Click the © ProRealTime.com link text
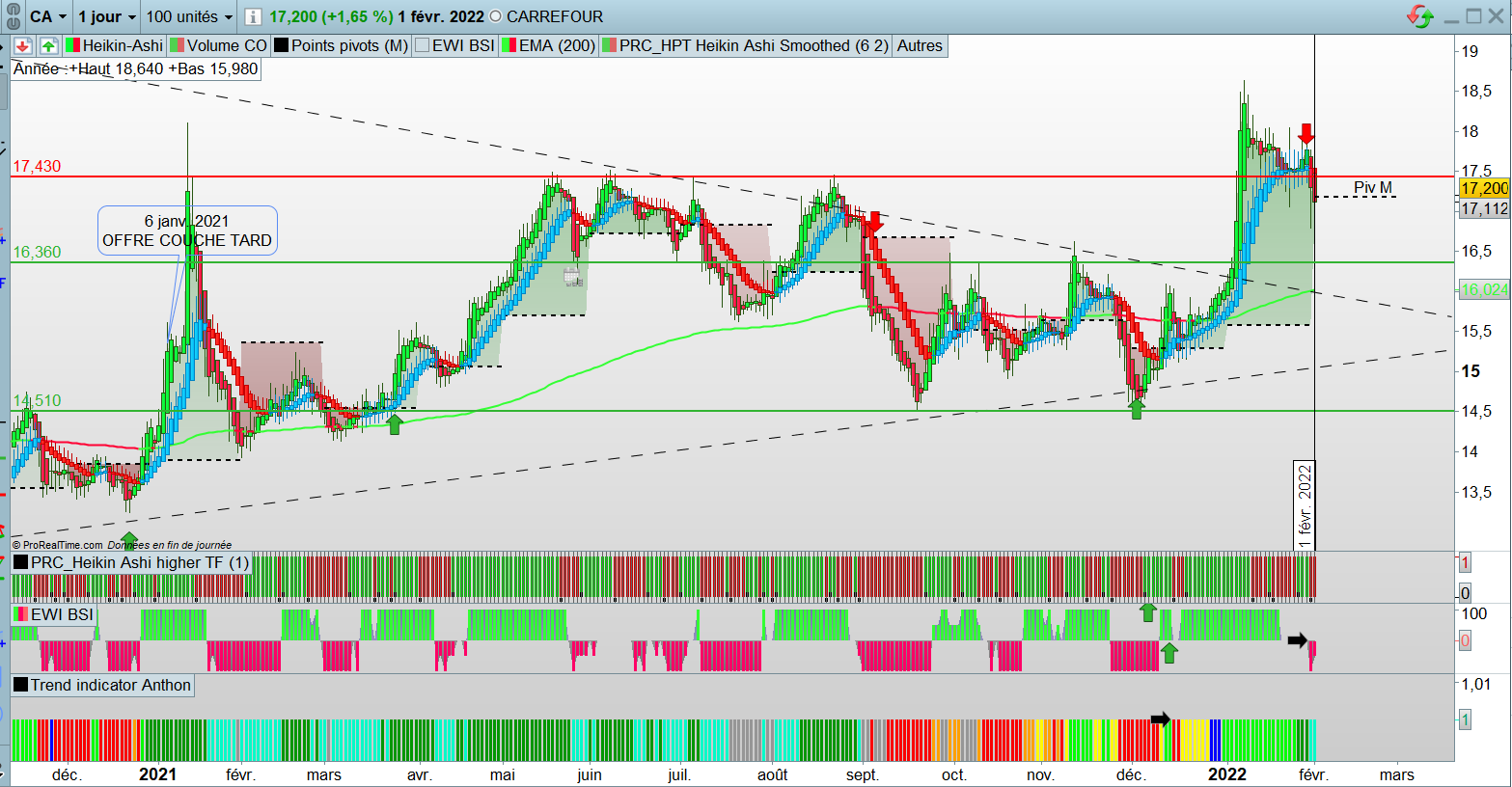The width and height of the screenshot is (1512, 787). 57,545
